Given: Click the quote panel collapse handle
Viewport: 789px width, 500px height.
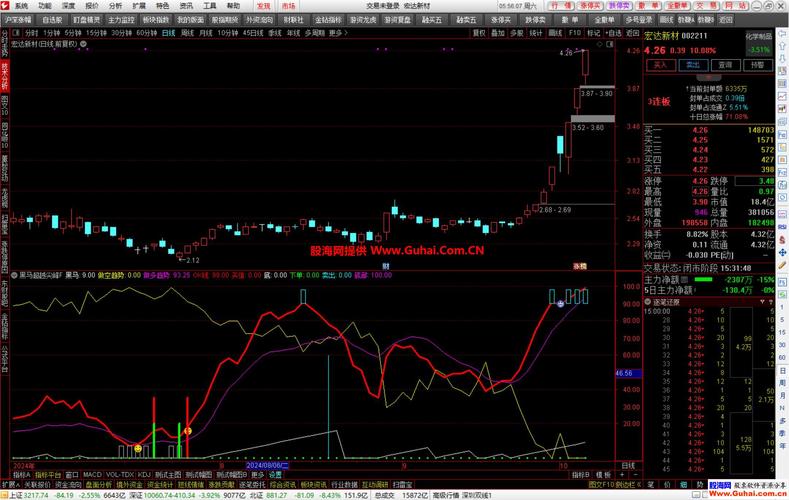Looking at the screenshot, I should 708,78.
